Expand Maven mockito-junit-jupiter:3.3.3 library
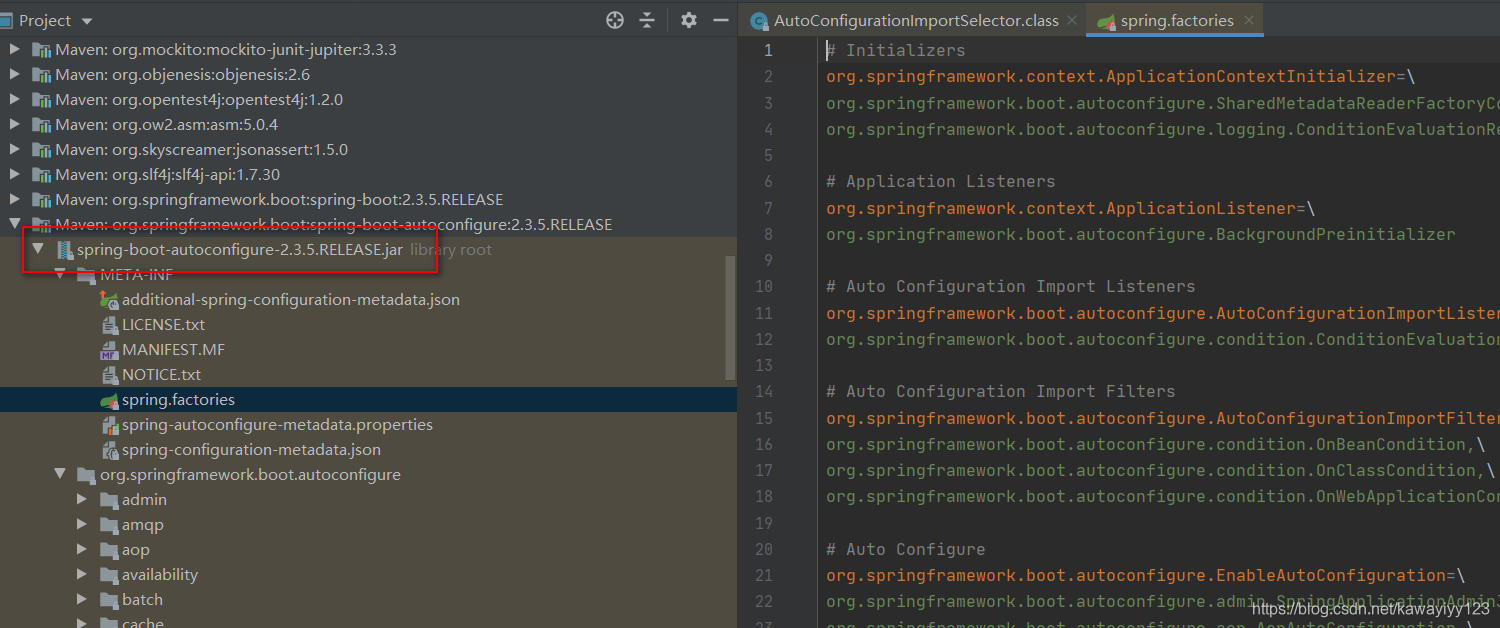 pos(14,49)
